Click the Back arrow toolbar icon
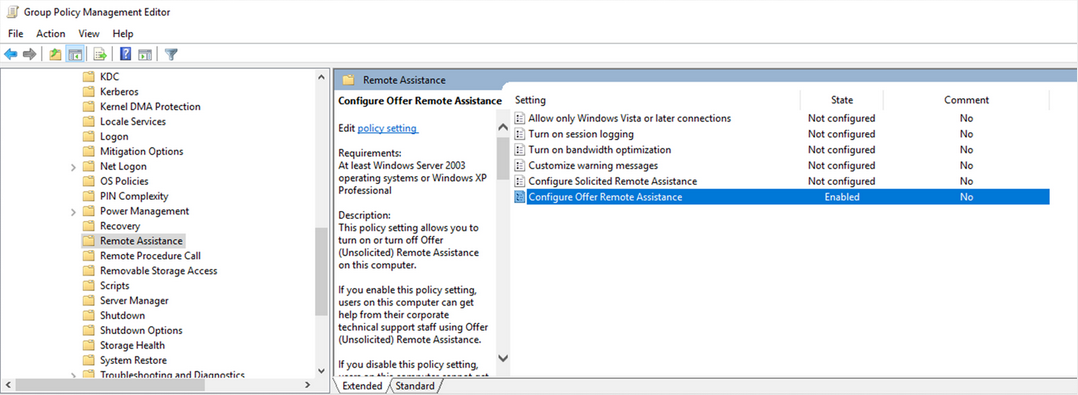This screenshot has width=1078, height=395. tap(10, 54)
